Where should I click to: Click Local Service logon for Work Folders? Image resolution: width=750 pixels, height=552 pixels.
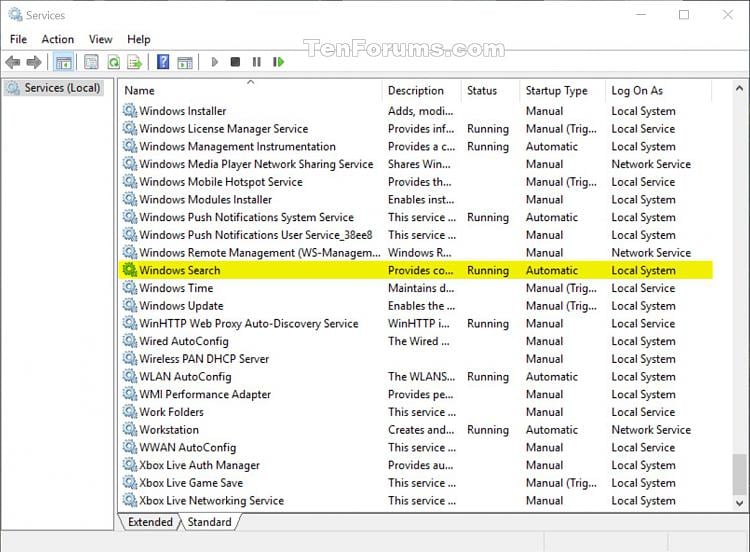click(x=643, y=412)
